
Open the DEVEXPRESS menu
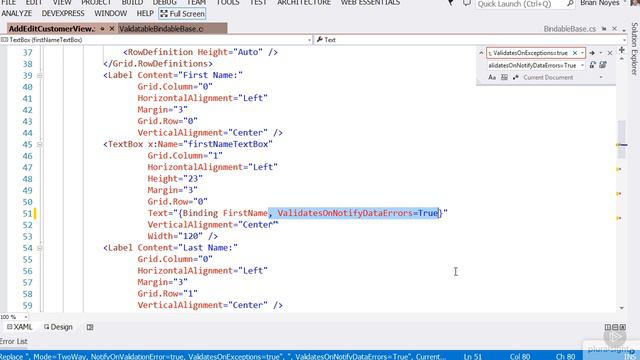pos(63,13)
